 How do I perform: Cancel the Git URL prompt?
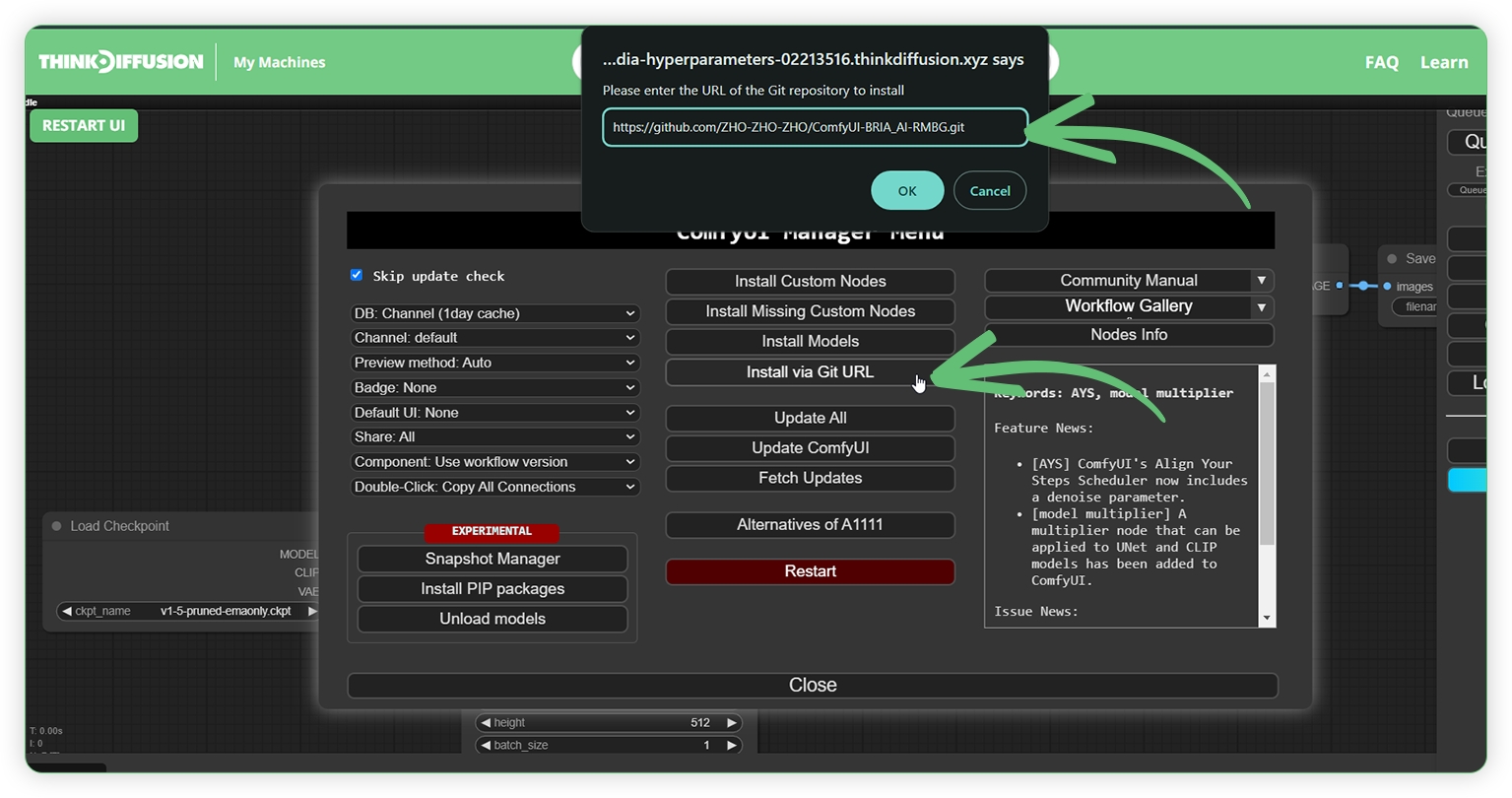tap(990, 191)
